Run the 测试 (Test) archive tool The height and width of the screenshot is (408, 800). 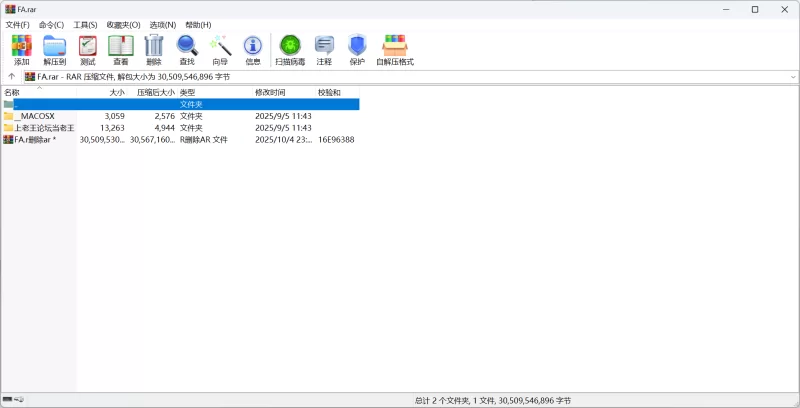pyautogui.click(x=87, y=50)
